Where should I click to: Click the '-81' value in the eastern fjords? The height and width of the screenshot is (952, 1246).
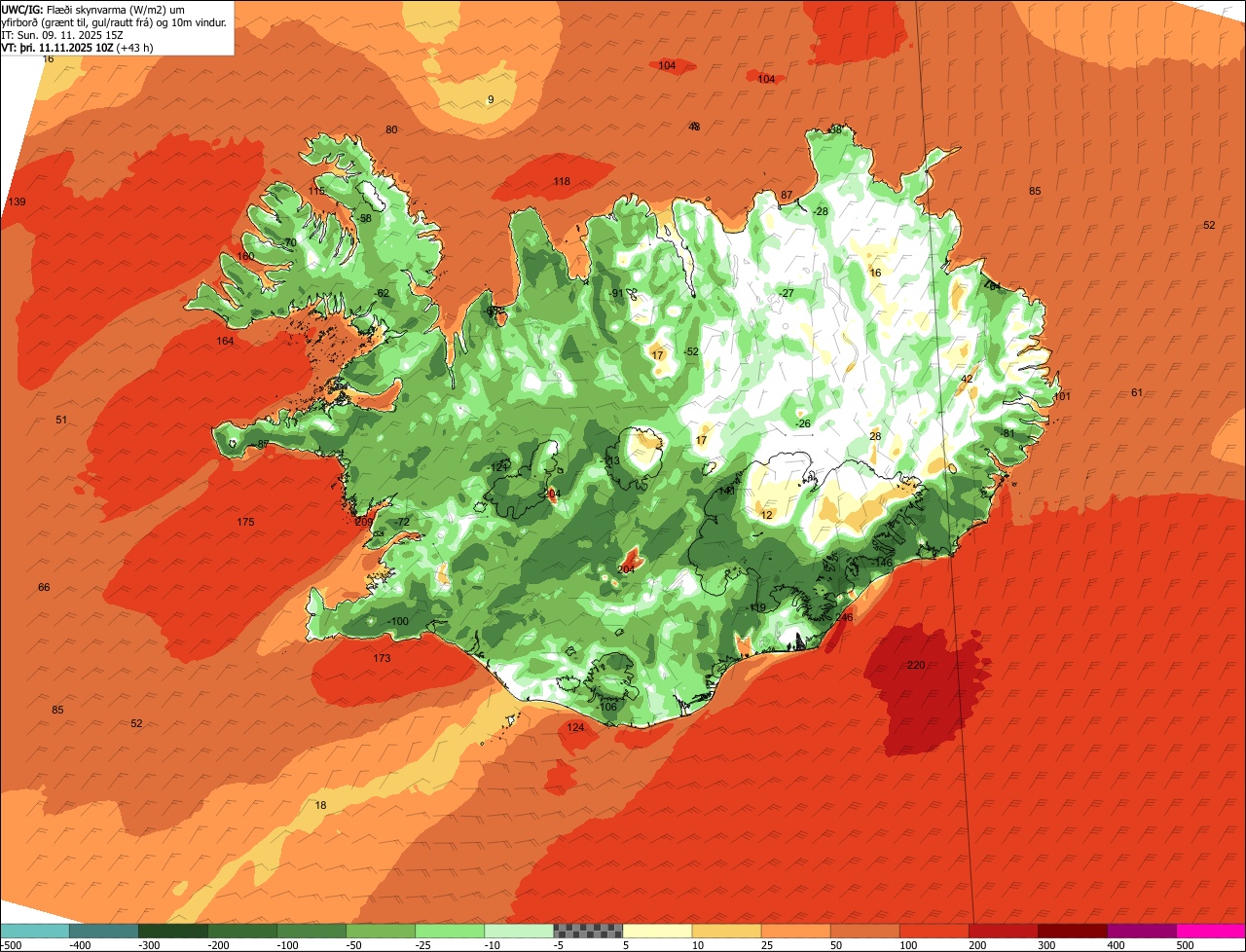coord(1007,433)
